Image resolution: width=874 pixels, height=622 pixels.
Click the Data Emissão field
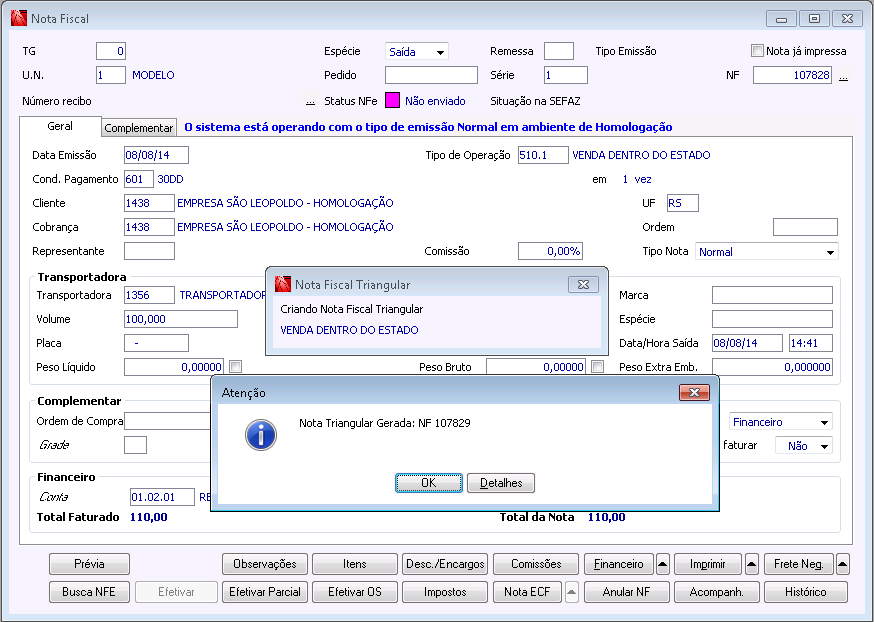[156, 155]
